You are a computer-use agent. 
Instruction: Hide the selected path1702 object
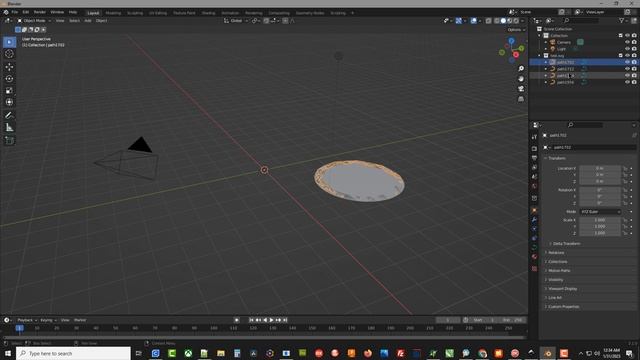(x=627, y=62)
